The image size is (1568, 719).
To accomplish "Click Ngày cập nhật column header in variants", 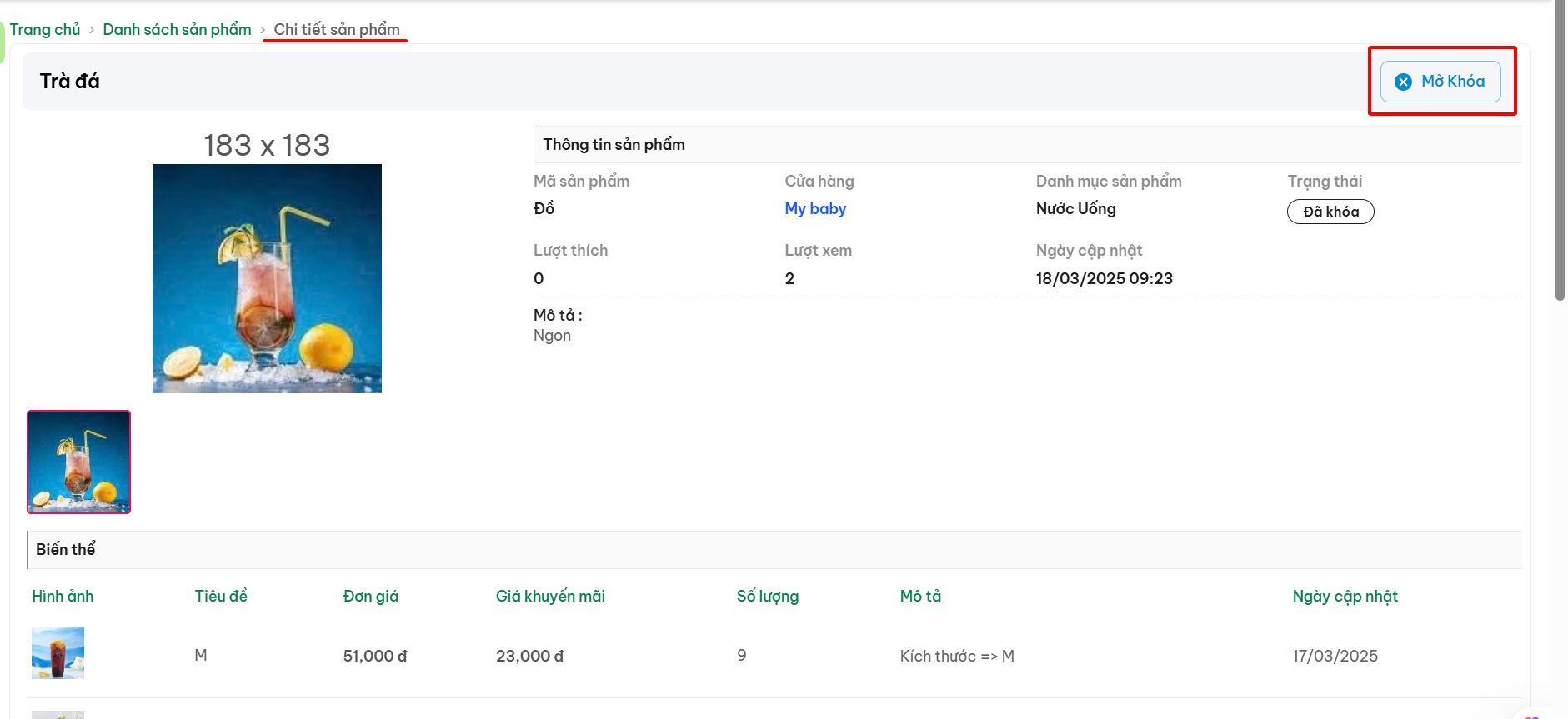I will (1345, 596).
